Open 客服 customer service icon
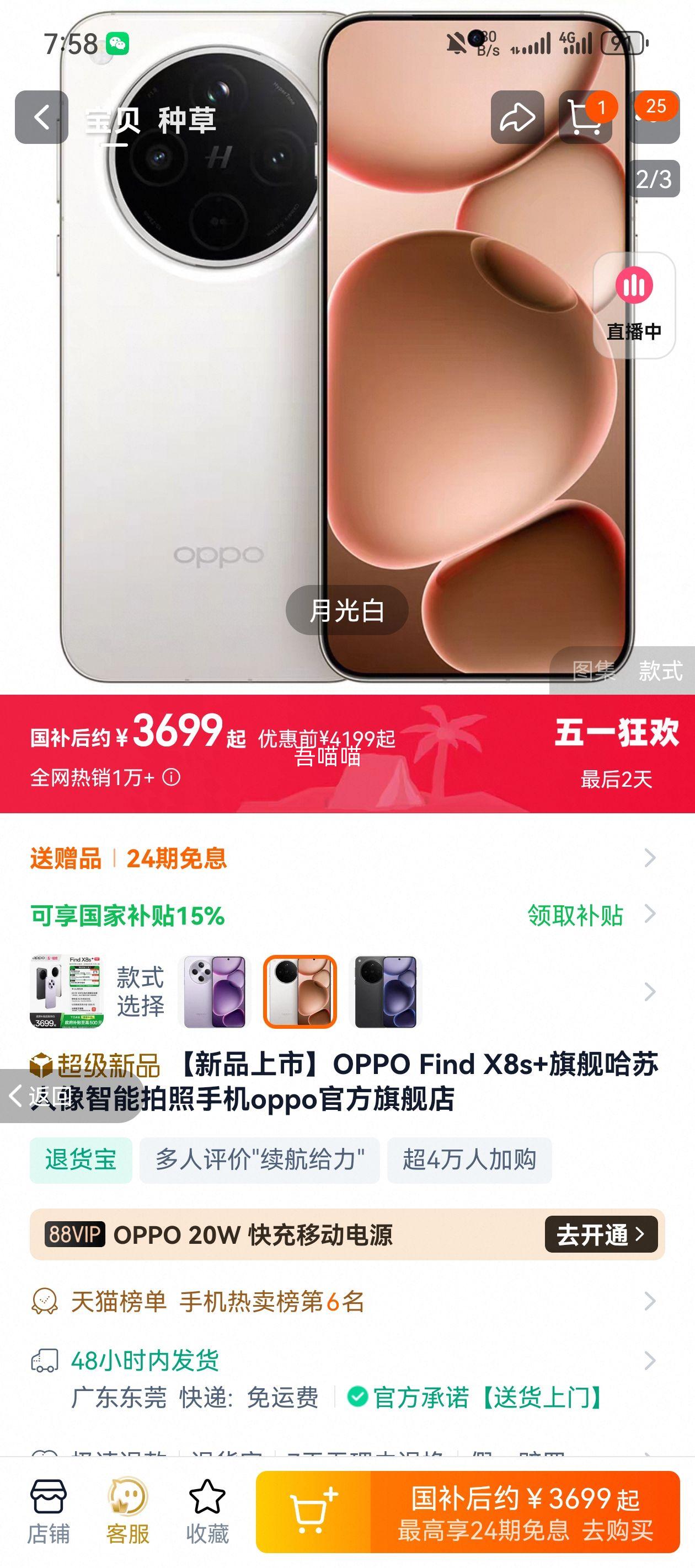This screenshot has width=695, height=1568. coord(127,1511)
